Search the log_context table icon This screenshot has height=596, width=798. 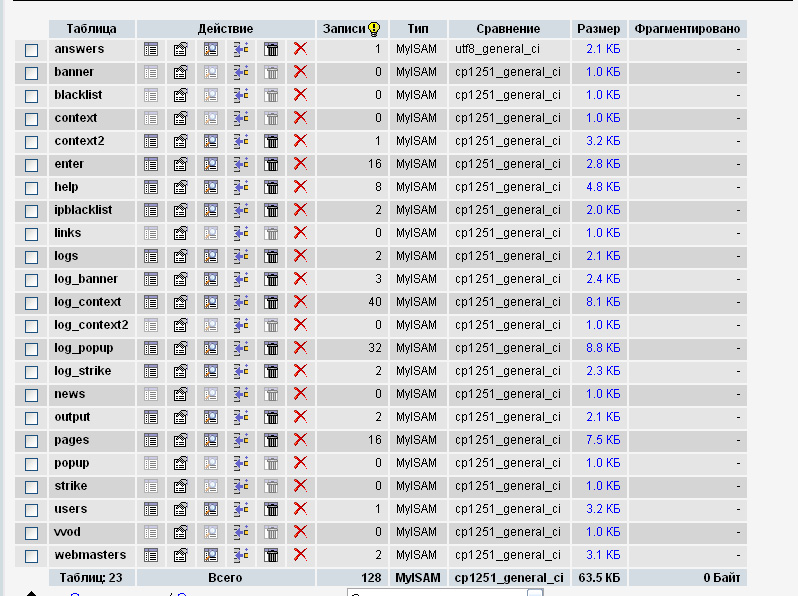(x=211, y=302)
